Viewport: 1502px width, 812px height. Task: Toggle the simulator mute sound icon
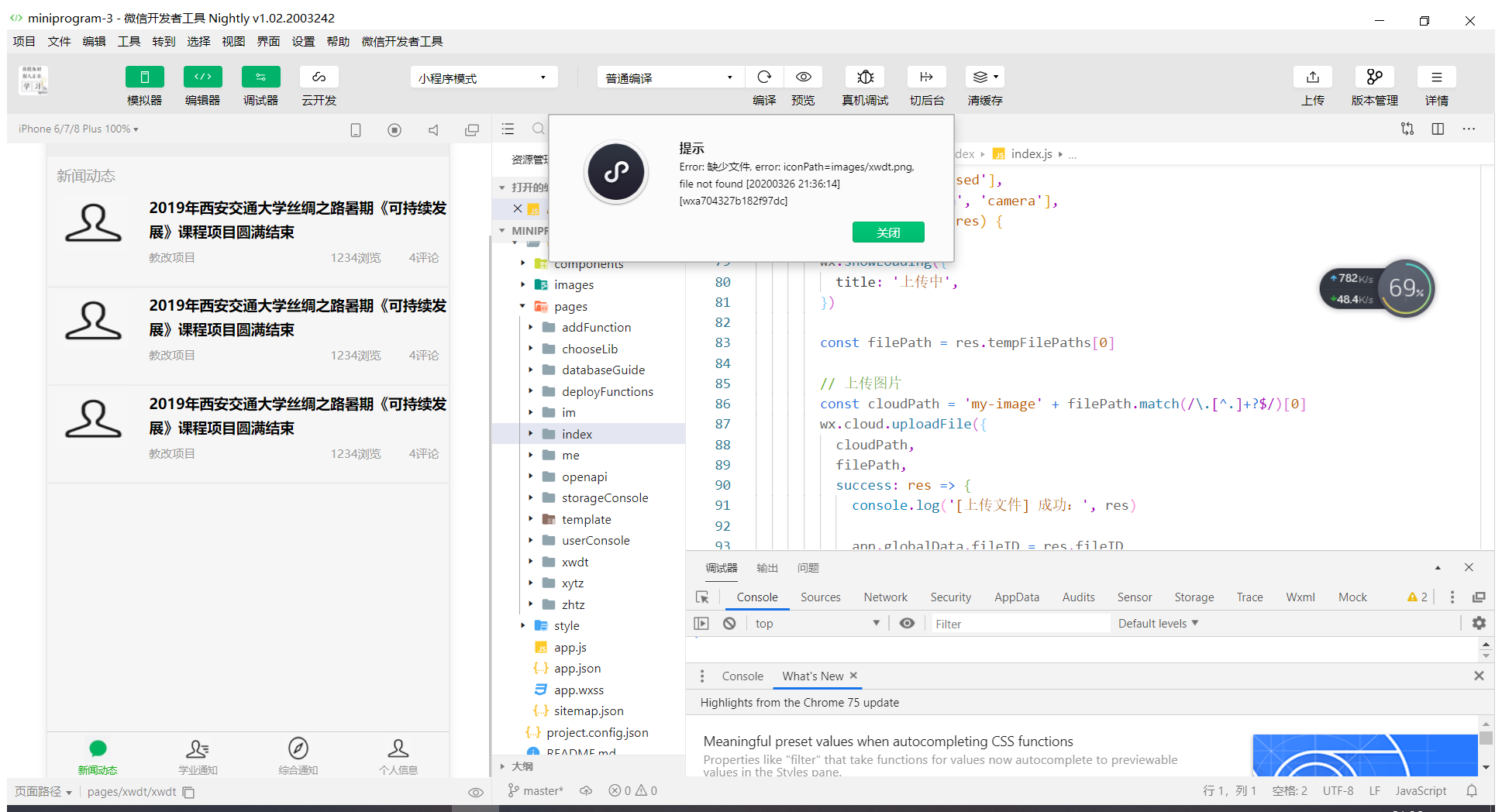[433, 130]
